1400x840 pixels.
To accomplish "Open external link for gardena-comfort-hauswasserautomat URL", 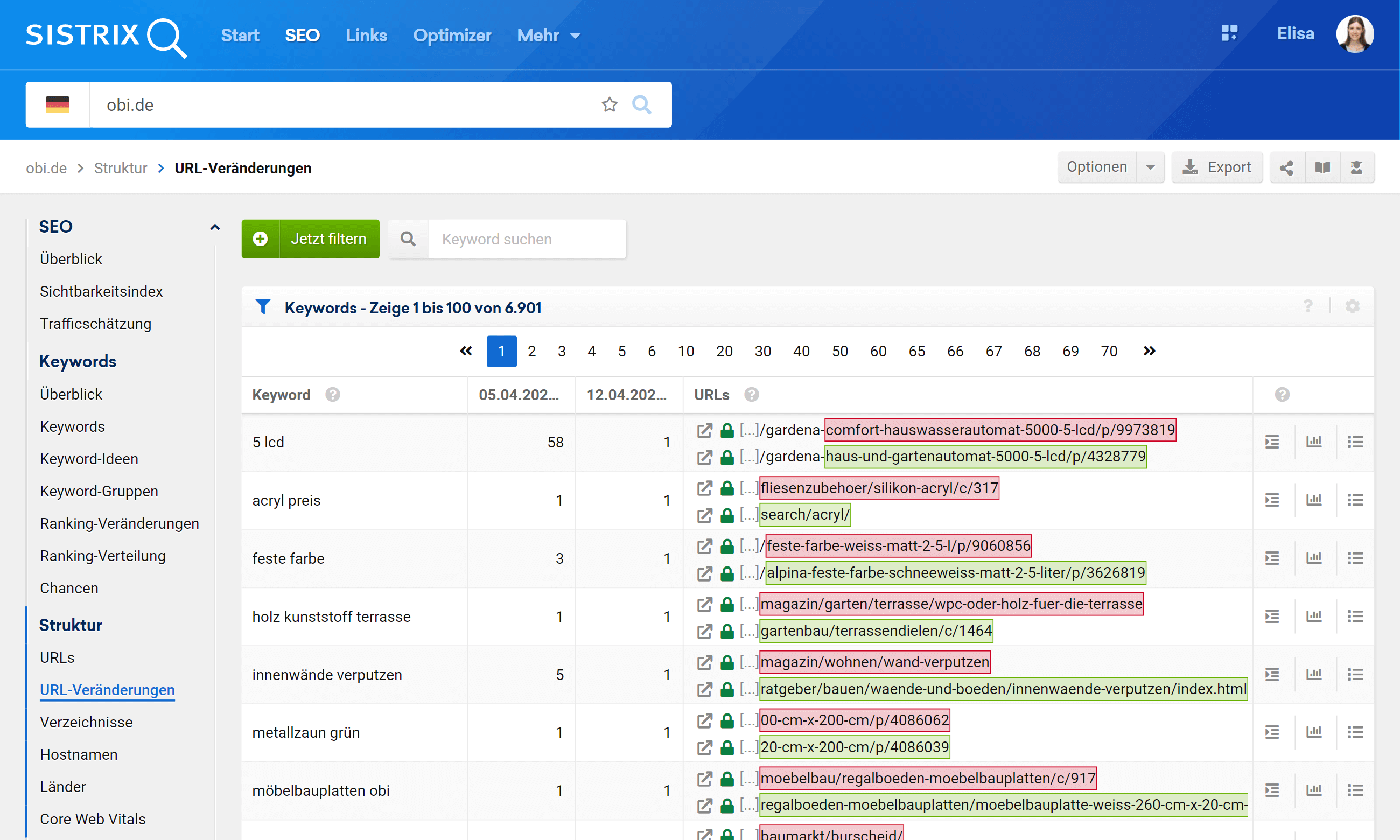I will click(x=704, y=430).
